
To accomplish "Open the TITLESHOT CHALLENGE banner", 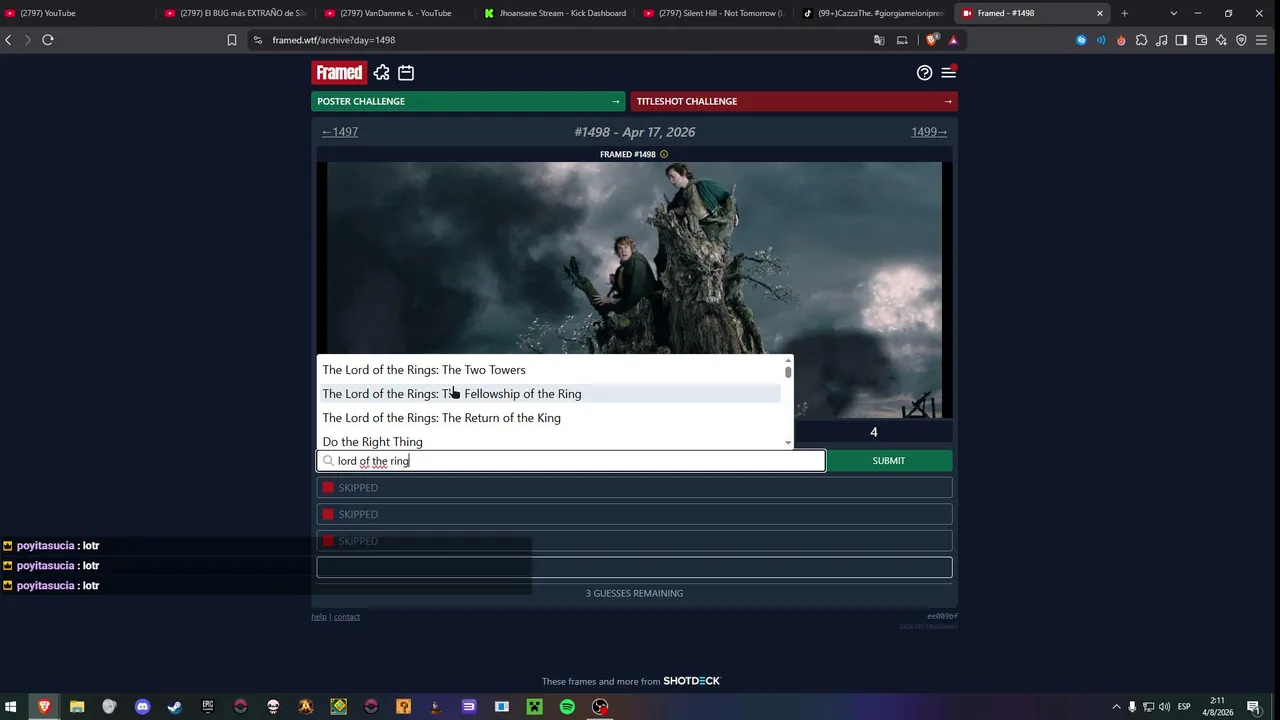I will [794, 101].
